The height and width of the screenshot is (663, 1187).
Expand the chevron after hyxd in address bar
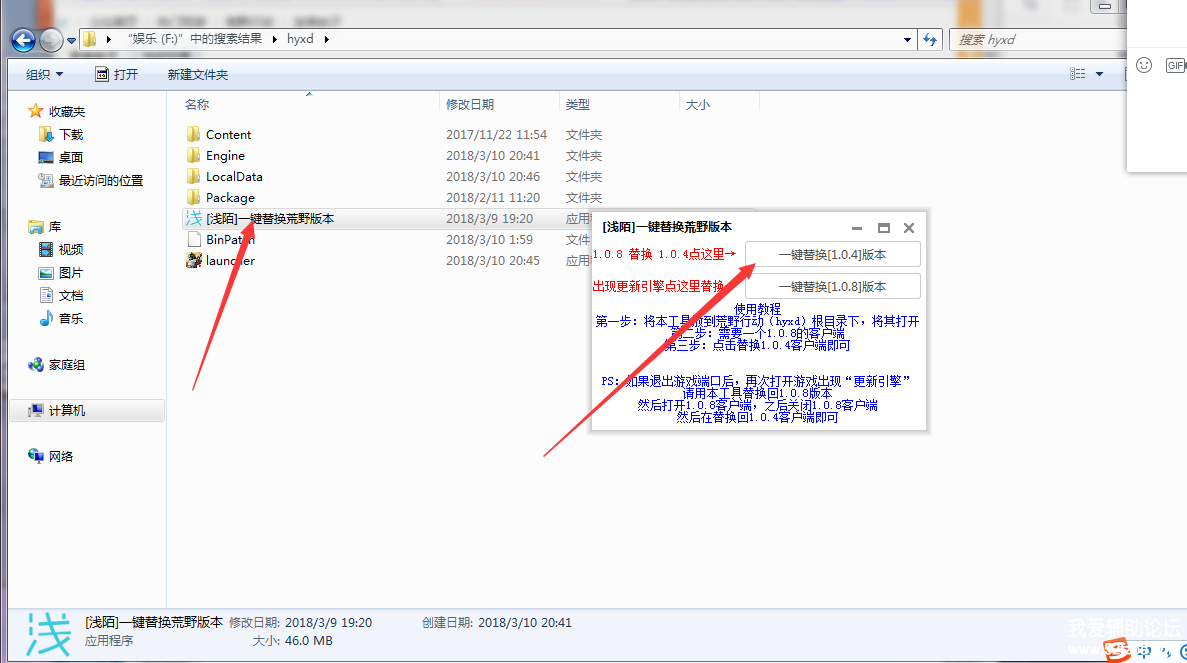click(x=326, y=39)
